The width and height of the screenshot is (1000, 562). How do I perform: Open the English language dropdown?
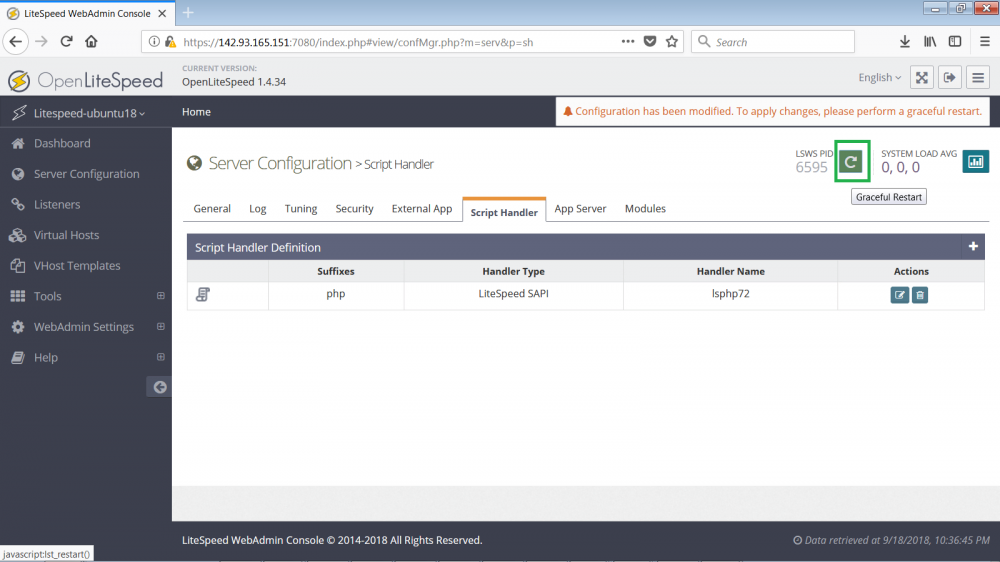pyautogui.click(x=879, y=78)
